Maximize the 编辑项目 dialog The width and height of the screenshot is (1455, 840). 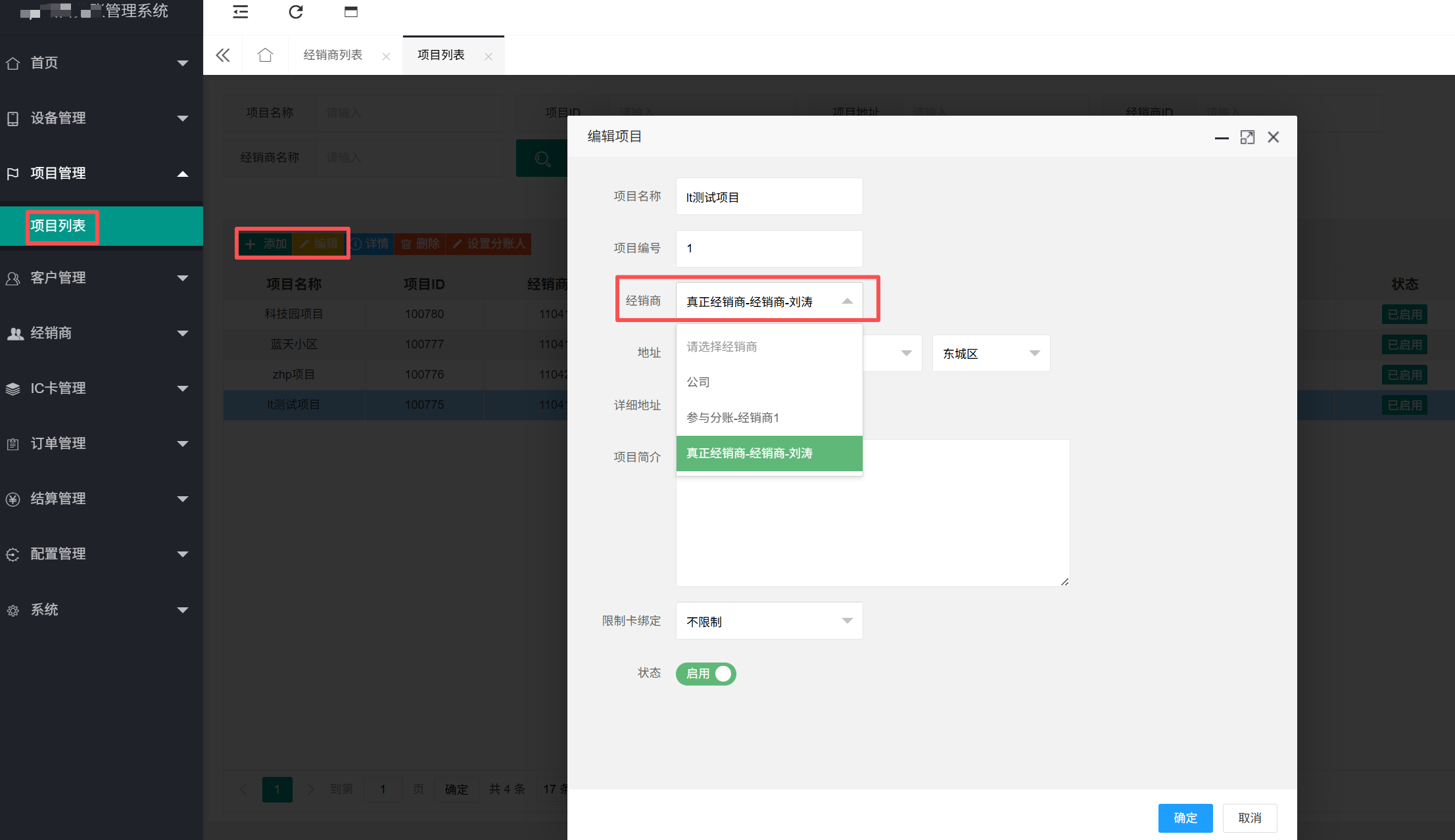(x=1247, y=137)
